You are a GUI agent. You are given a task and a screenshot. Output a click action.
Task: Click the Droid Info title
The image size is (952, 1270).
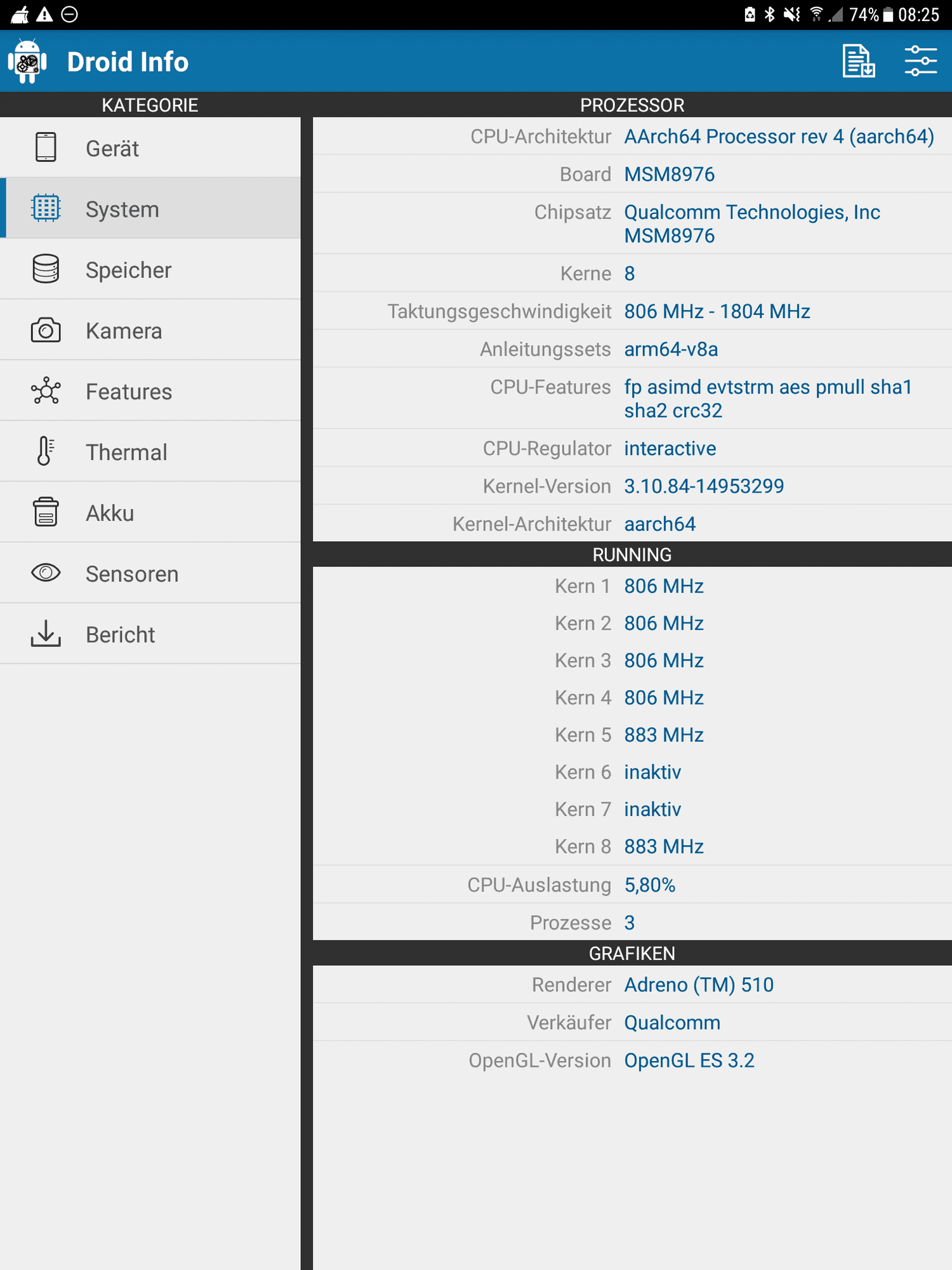click(128, 62)
